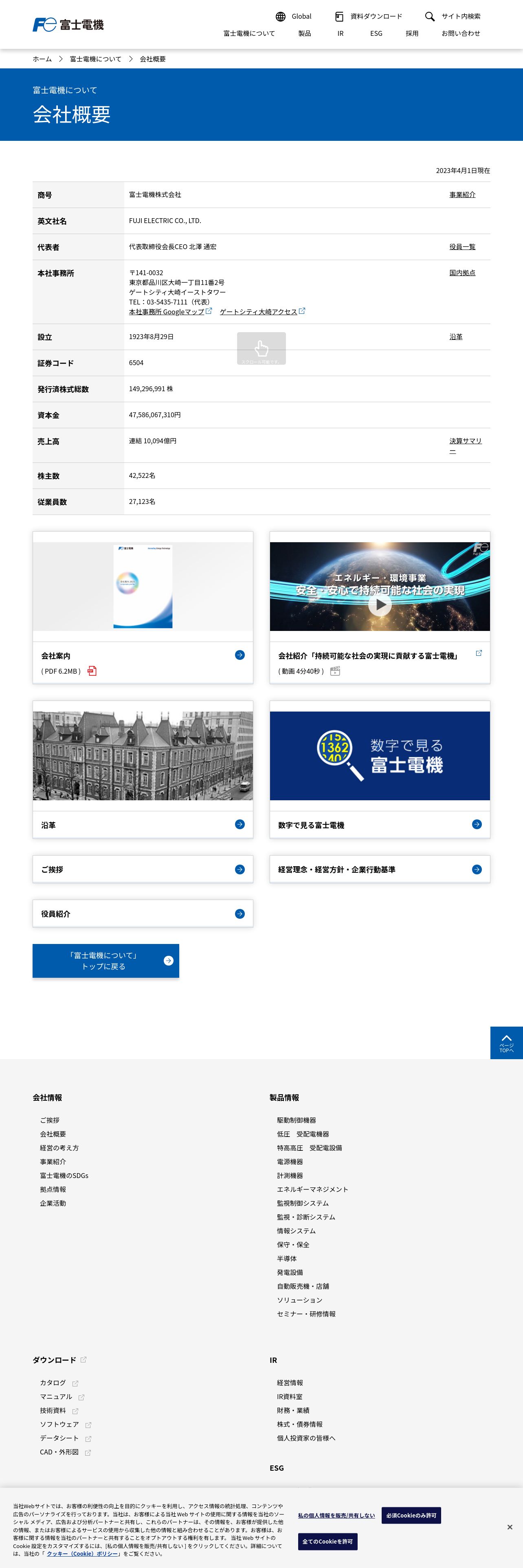Click arrow icon on 沿革 card

click(240, 824)
